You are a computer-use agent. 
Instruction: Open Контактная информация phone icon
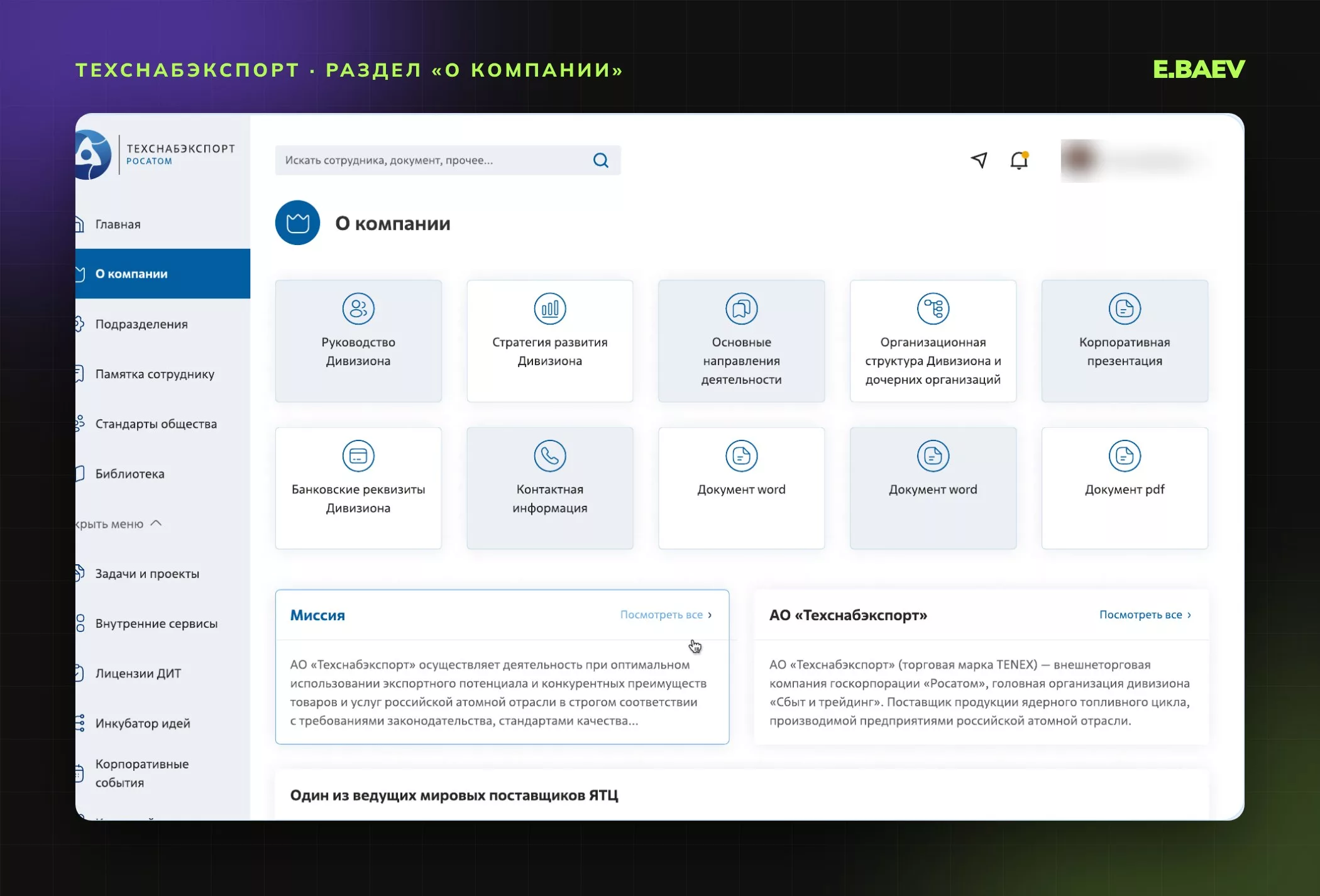(x=550, y=456)
